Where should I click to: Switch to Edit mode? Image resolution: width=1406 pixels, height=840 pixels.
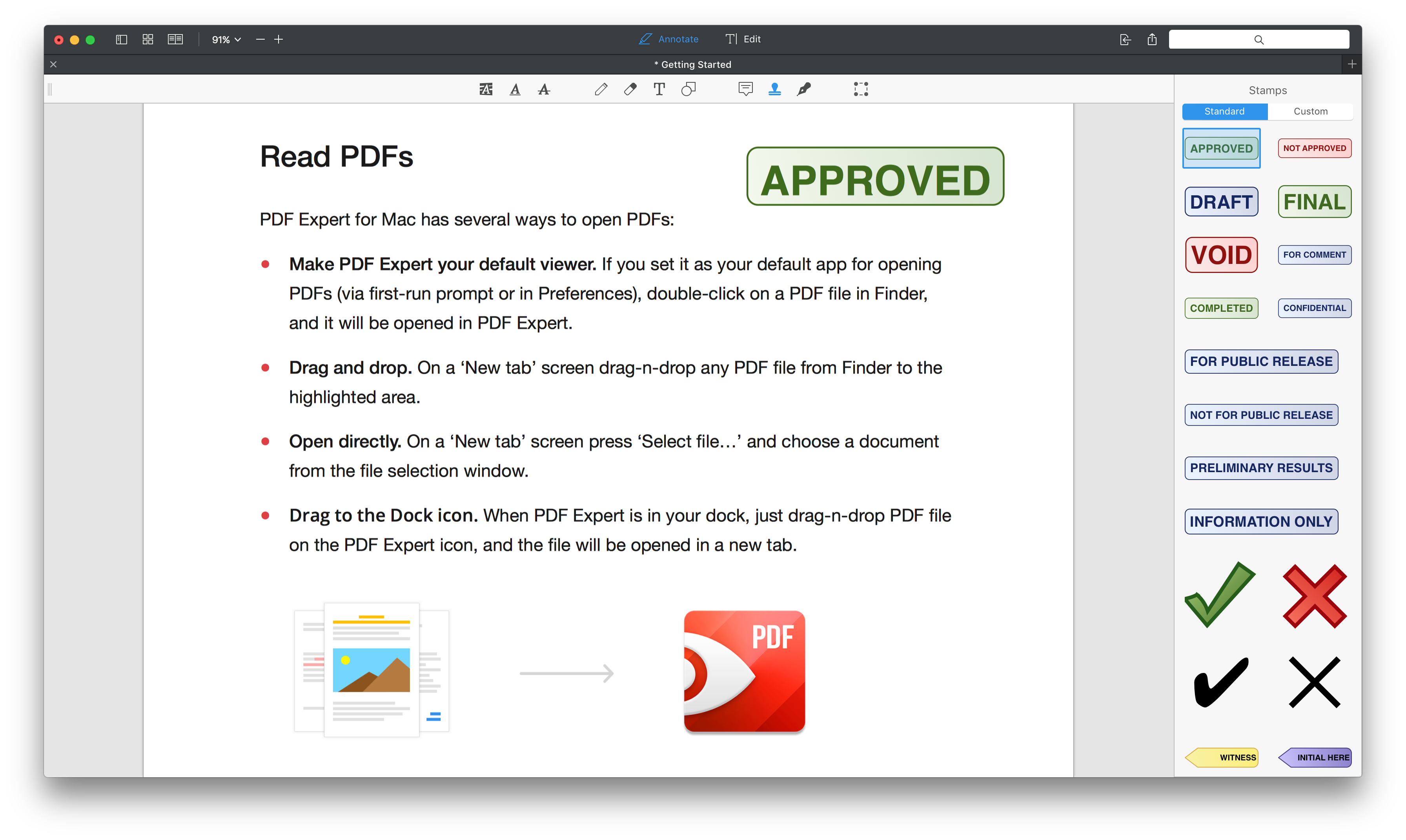point(743,39)
